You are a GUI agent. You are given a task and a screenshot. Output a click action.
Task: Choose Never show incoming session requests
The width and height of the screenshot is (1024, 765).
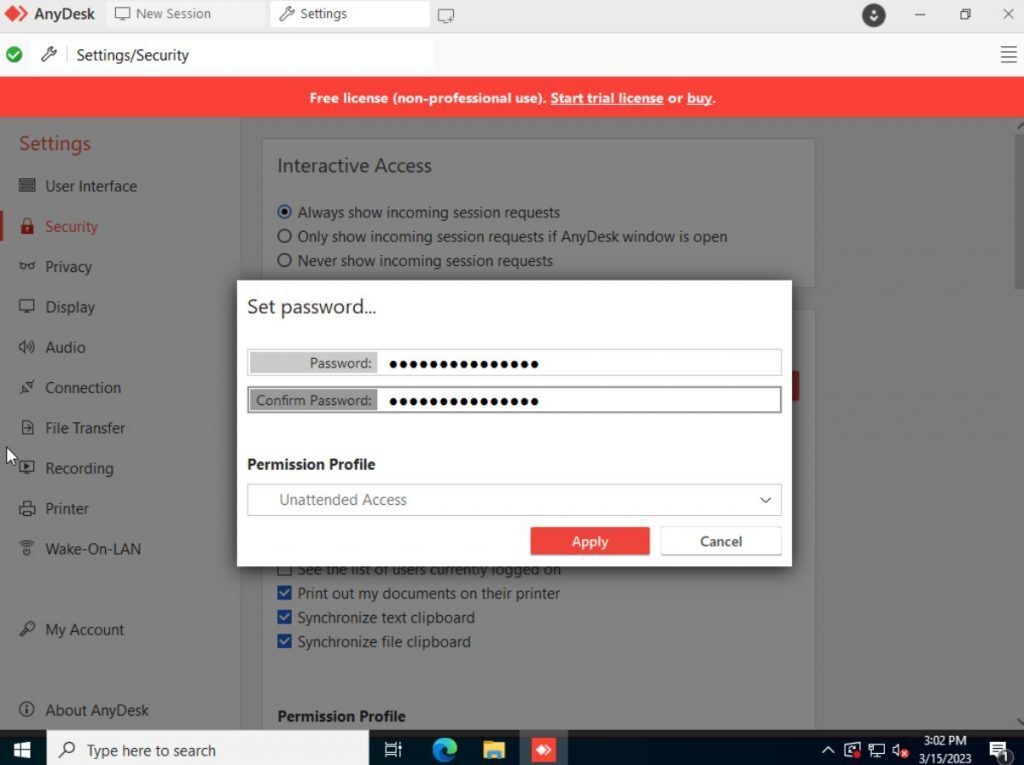(x=284, y=260)
